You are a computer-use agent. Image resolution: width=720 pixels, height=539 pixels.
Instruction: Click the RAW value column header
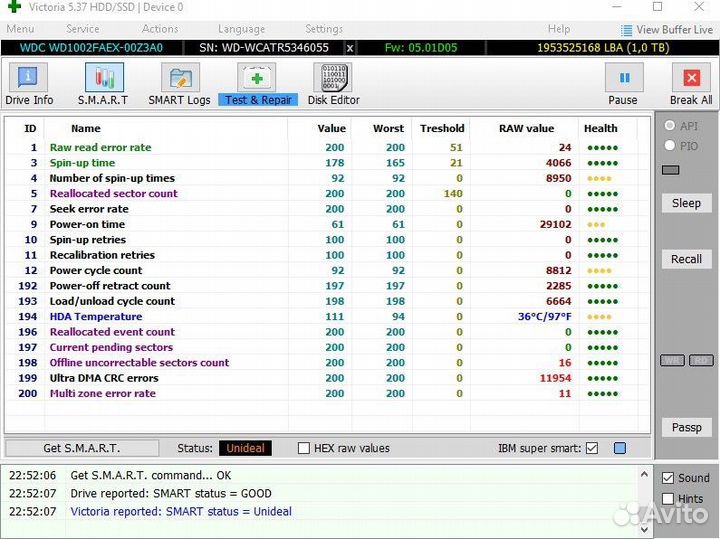coord(527,129)
